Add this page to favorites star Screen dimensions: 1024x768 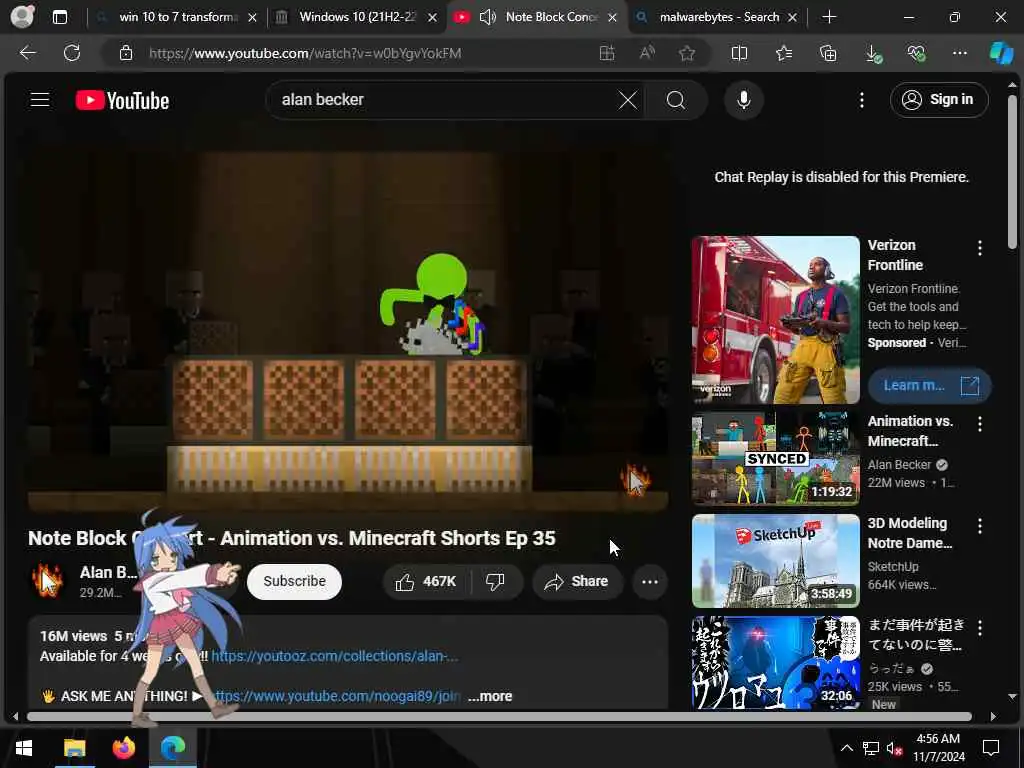(686, 53)
